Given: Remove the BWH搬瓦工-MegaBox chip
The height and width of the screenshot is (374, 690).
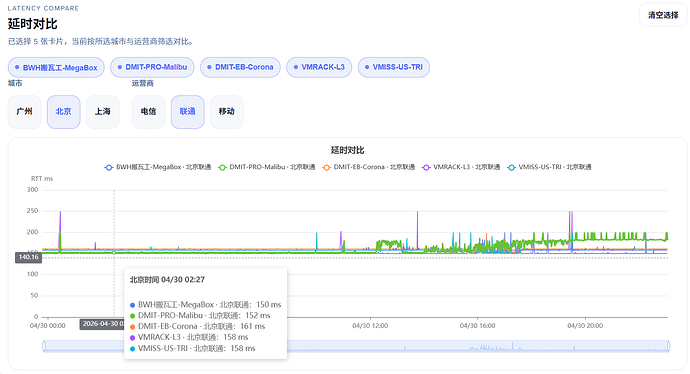Looking at the screenshot, I should (x=56, y=67).
